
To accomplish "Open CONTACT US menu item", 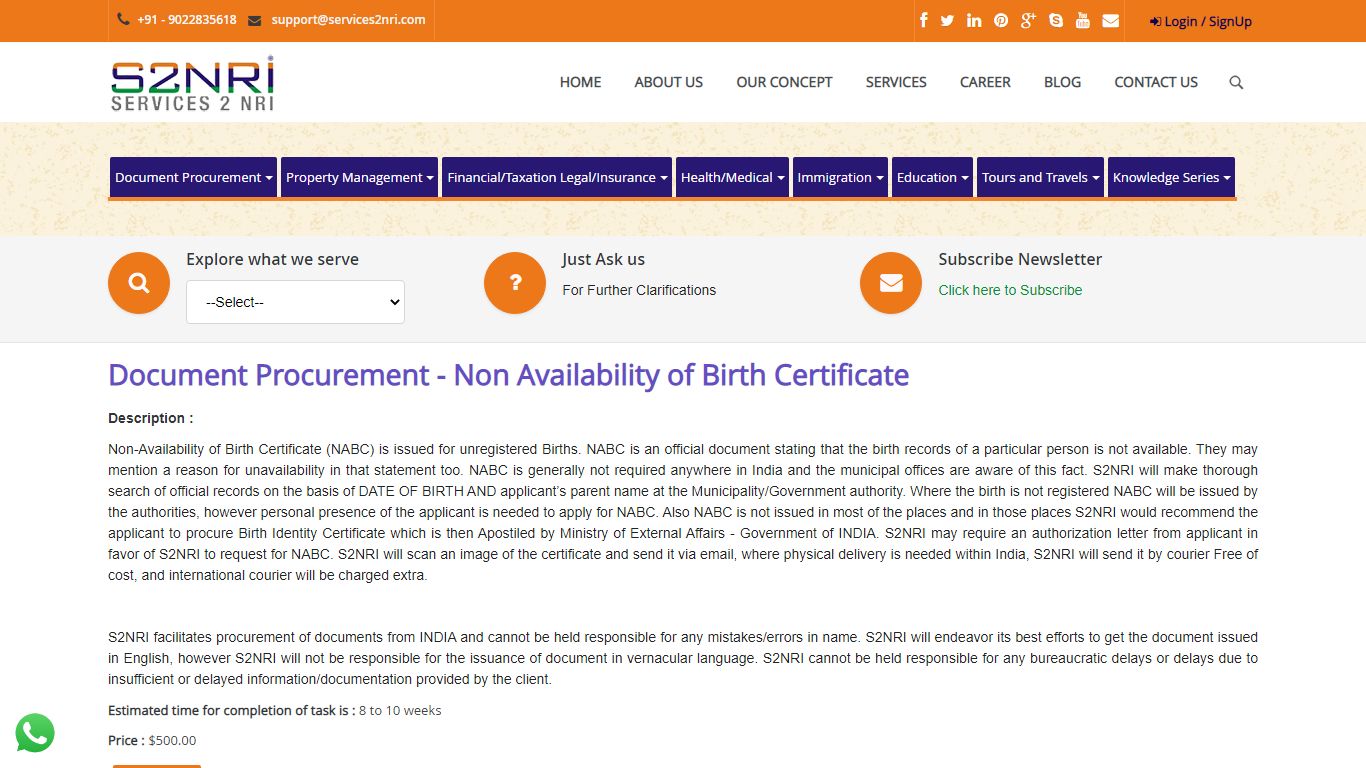I will (1156, 82).
